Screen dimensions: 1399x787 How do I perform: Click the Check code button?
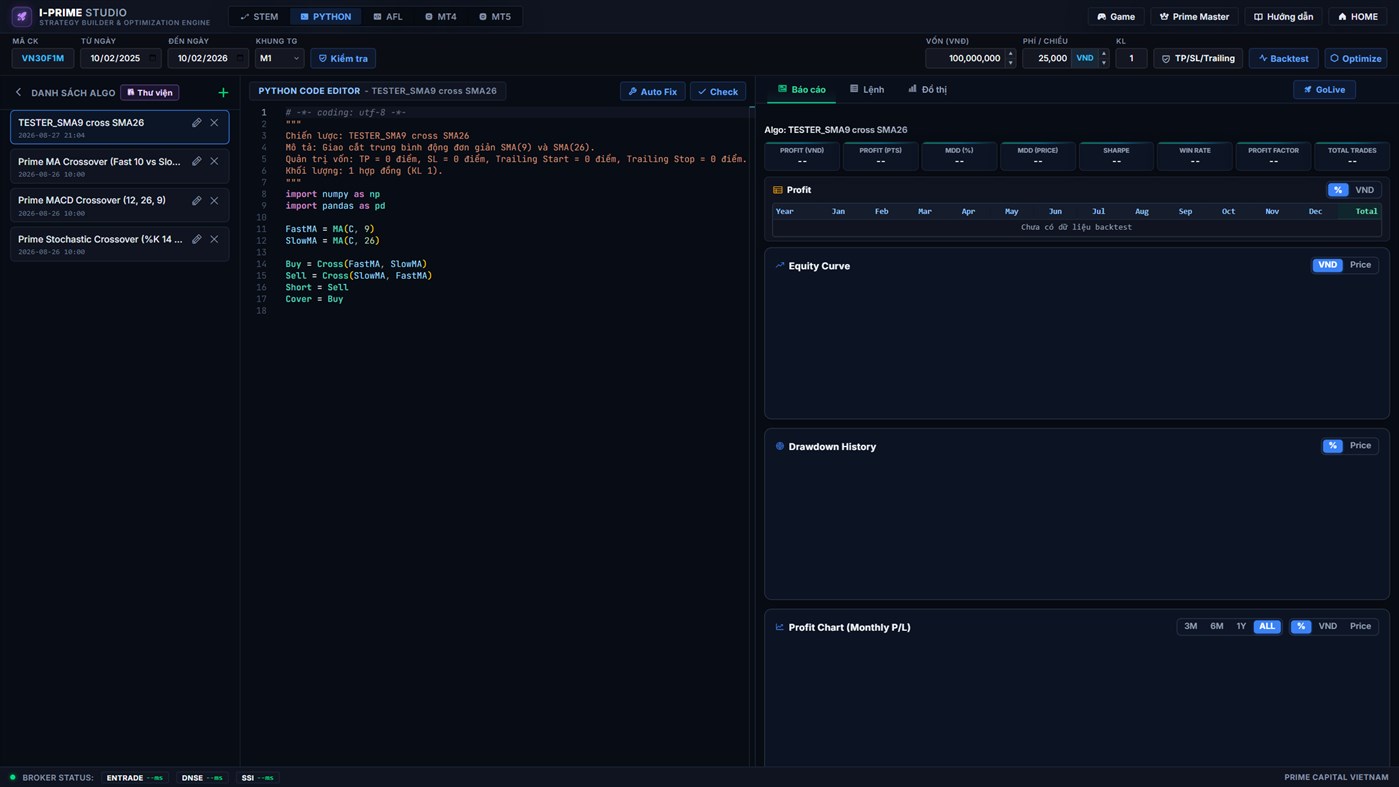click(718, 92)
